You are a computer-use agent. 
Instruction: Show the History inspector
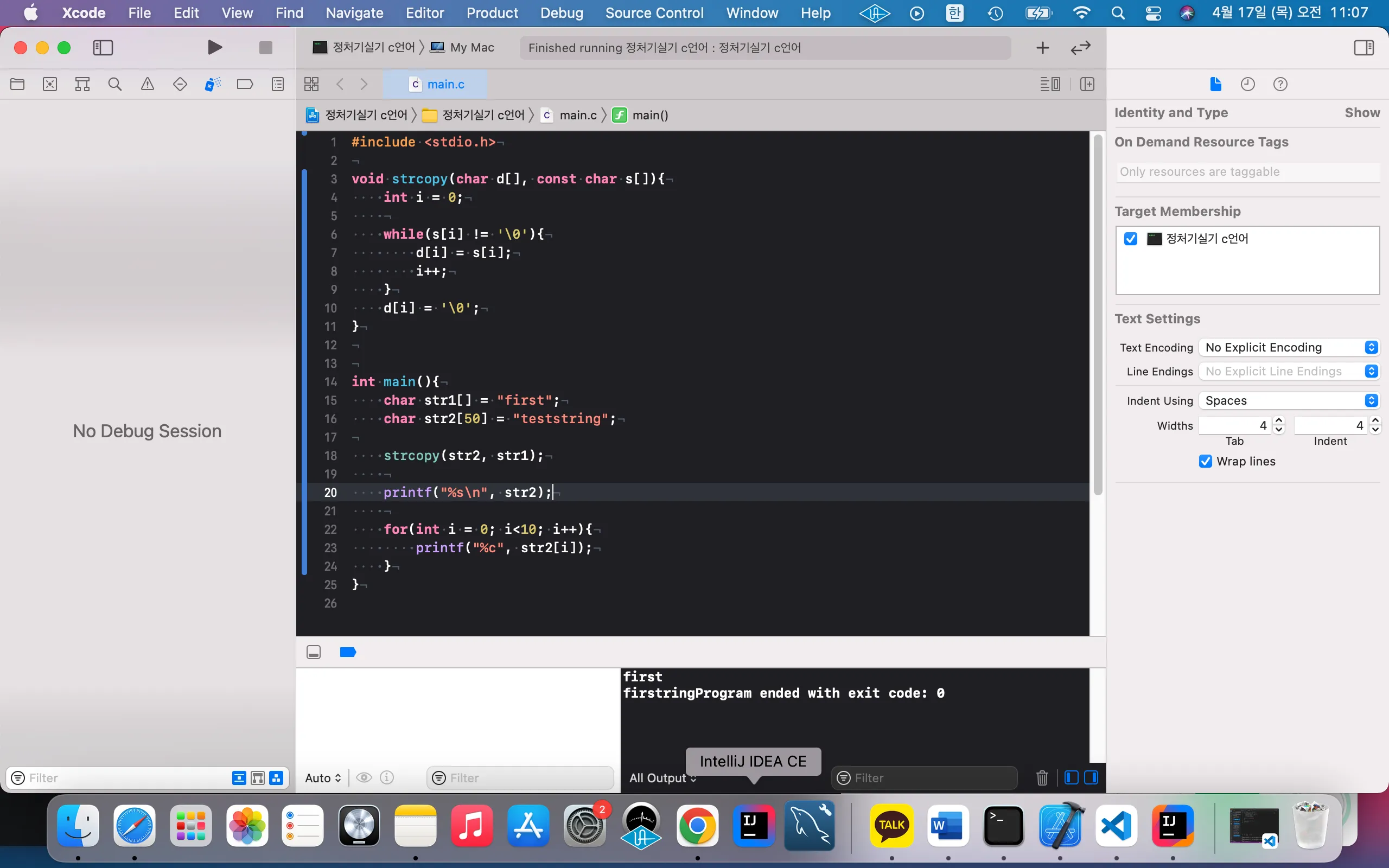1248,85
